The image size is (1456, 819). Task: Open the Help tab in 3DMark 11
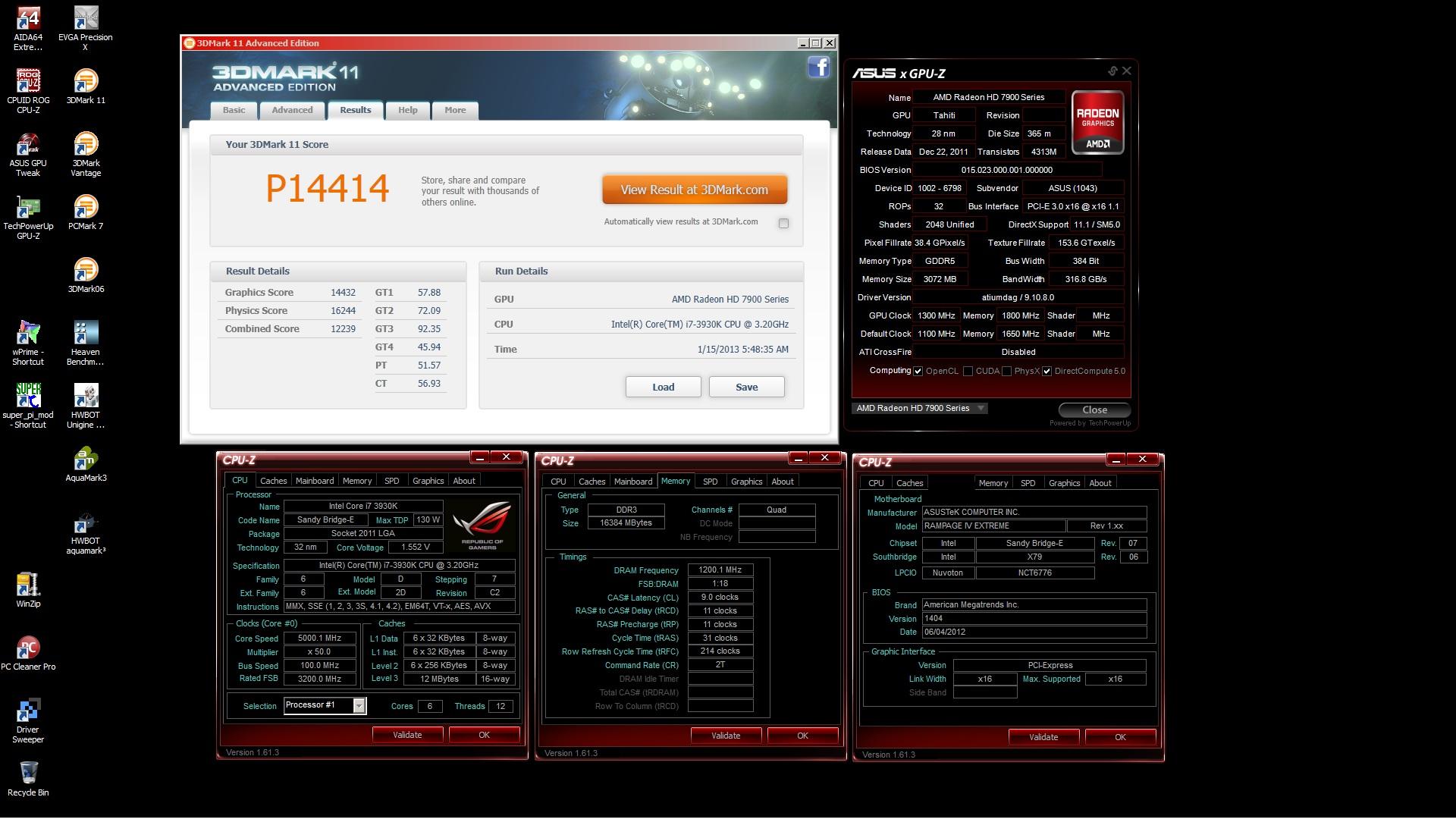pos(407,110)
